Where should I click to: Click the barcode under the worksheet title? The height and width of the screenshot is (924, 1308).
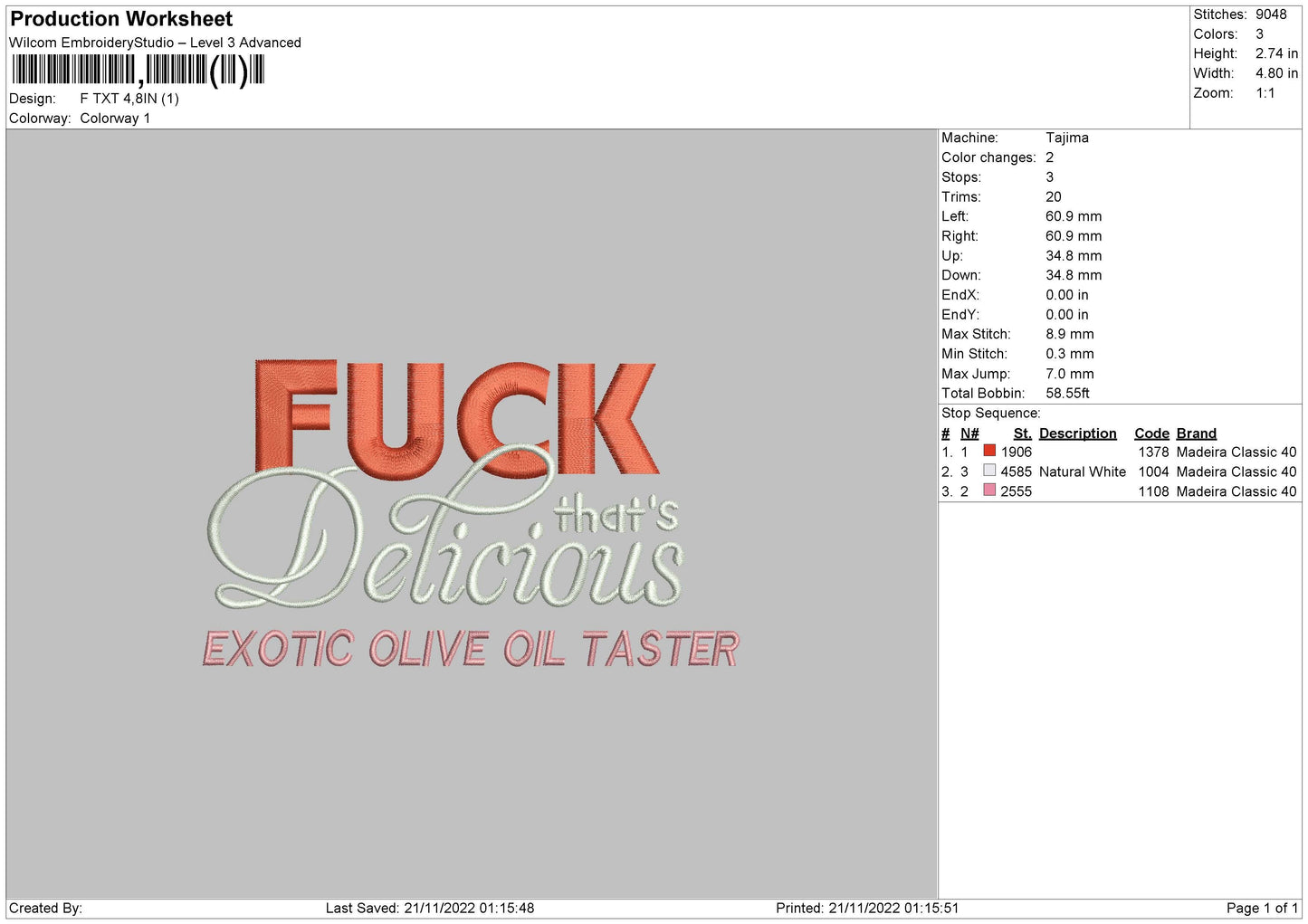pos(138,71)
